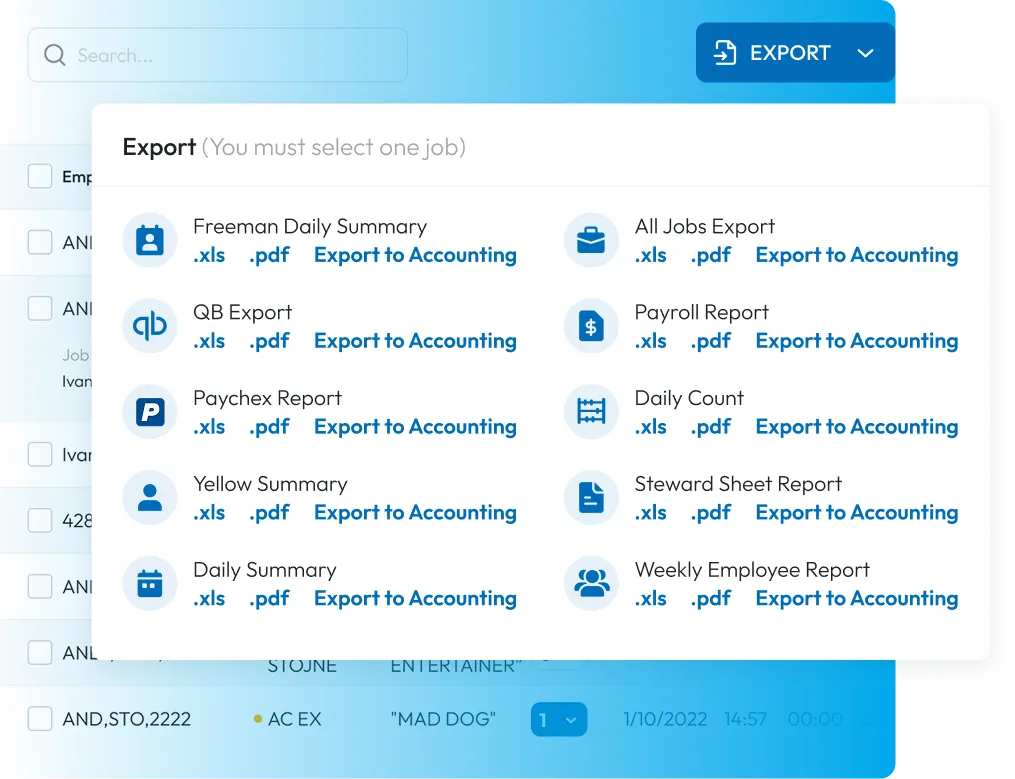Click the Daily Count abacus icon
The width and height of the screenshot is (1015, 779).
pos(591,413)
